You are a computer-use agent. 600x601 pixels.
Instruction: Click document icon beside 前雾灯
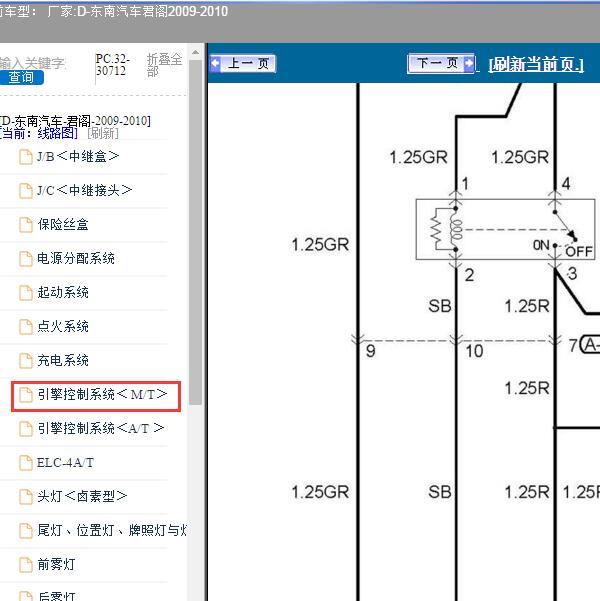pos(26,565)
